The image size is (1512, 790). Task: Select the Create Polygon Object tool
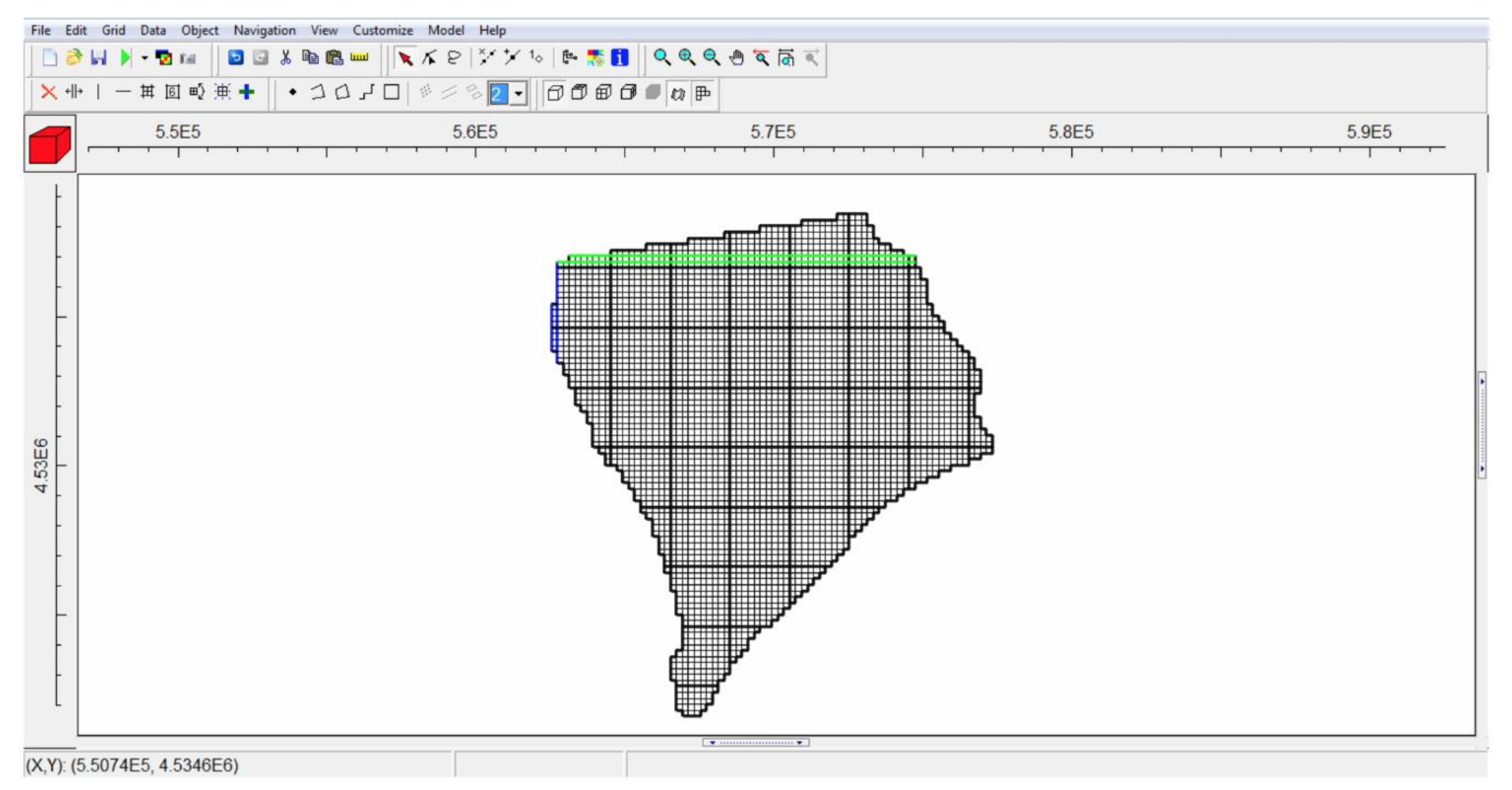[x=342, y=92]
